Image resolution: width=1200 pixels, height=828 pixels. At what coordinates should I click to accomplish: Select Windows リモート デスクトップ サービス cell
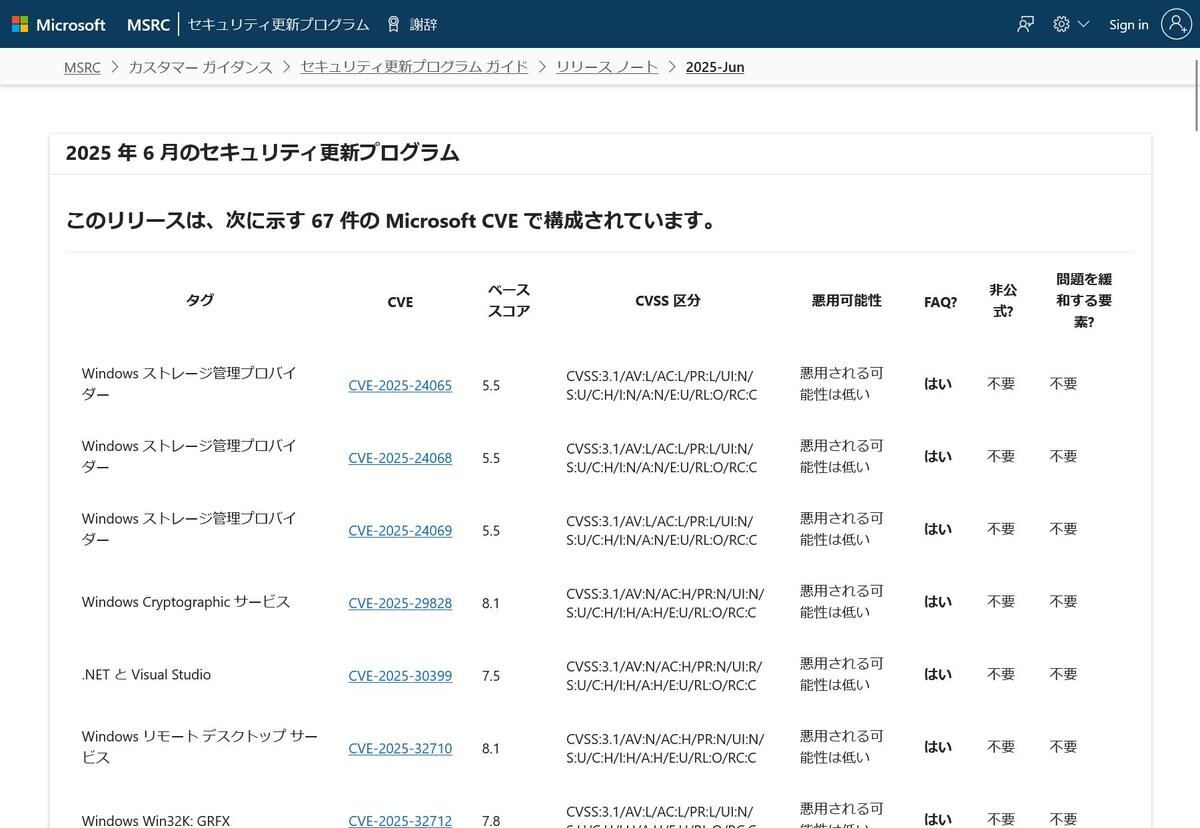point(200,747)
